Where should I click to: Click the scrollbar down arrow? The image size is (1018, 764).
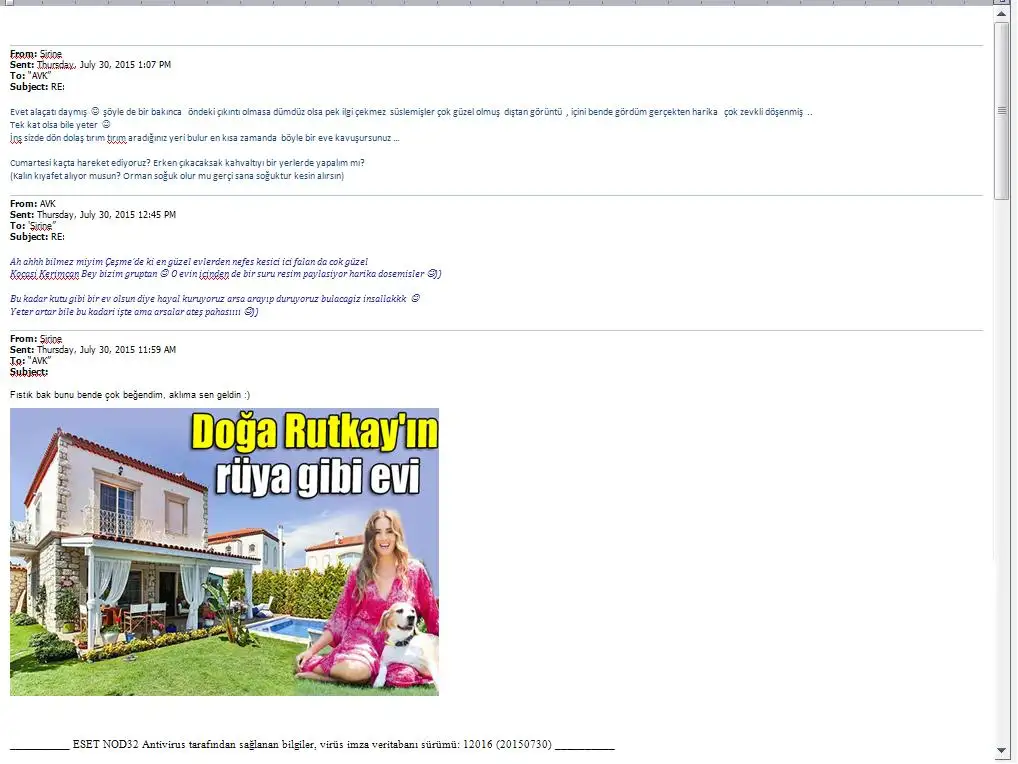coord(1002,750)
